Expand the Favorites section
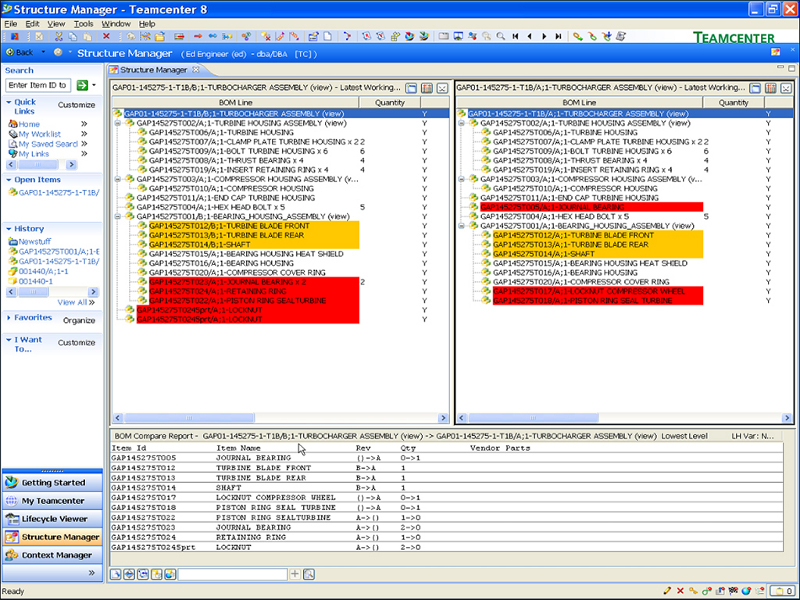 [x=9, y=317]
